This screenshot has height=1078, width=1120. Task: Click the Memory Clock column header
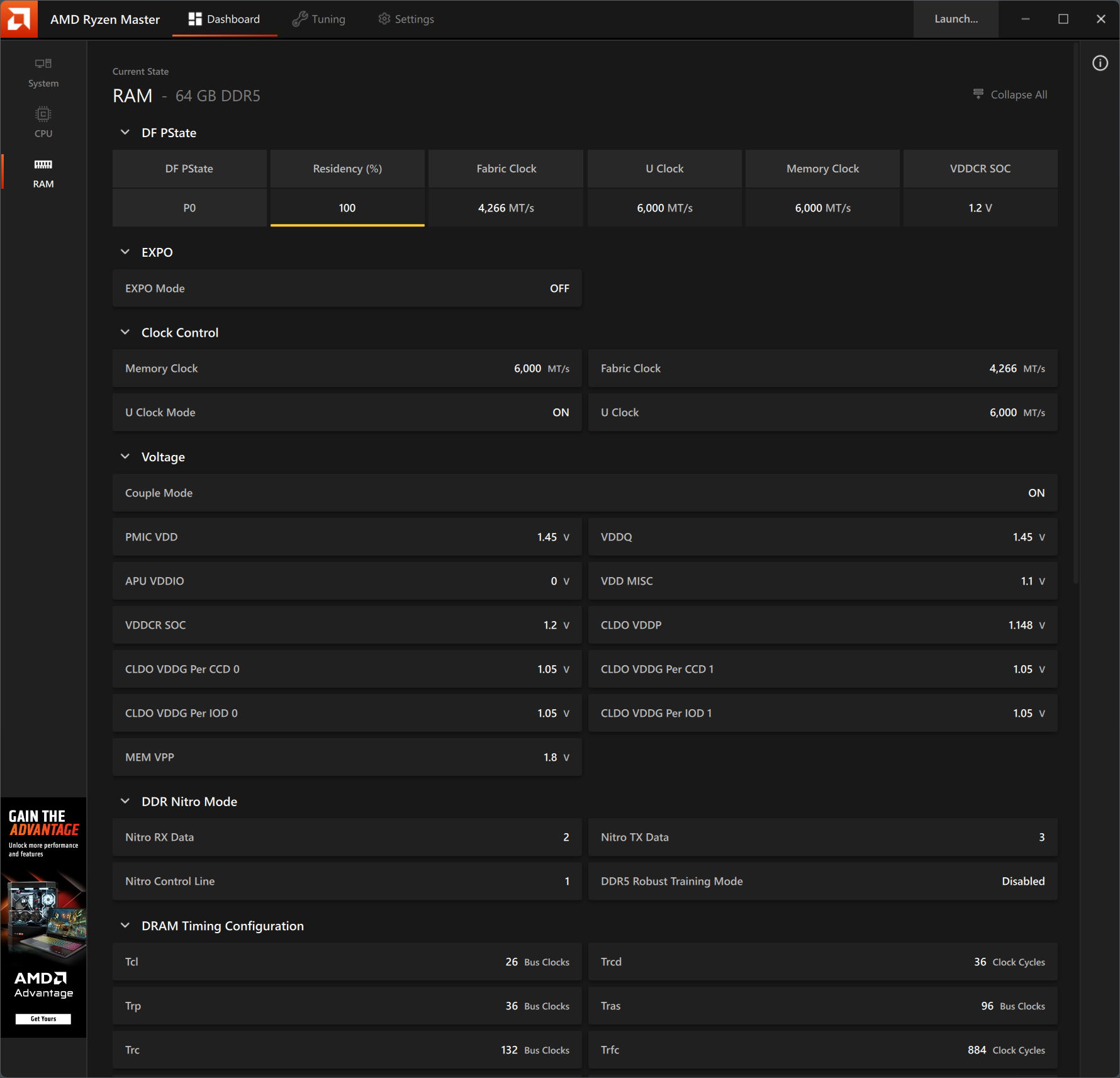pyautogui.click(x=822, y=169)
